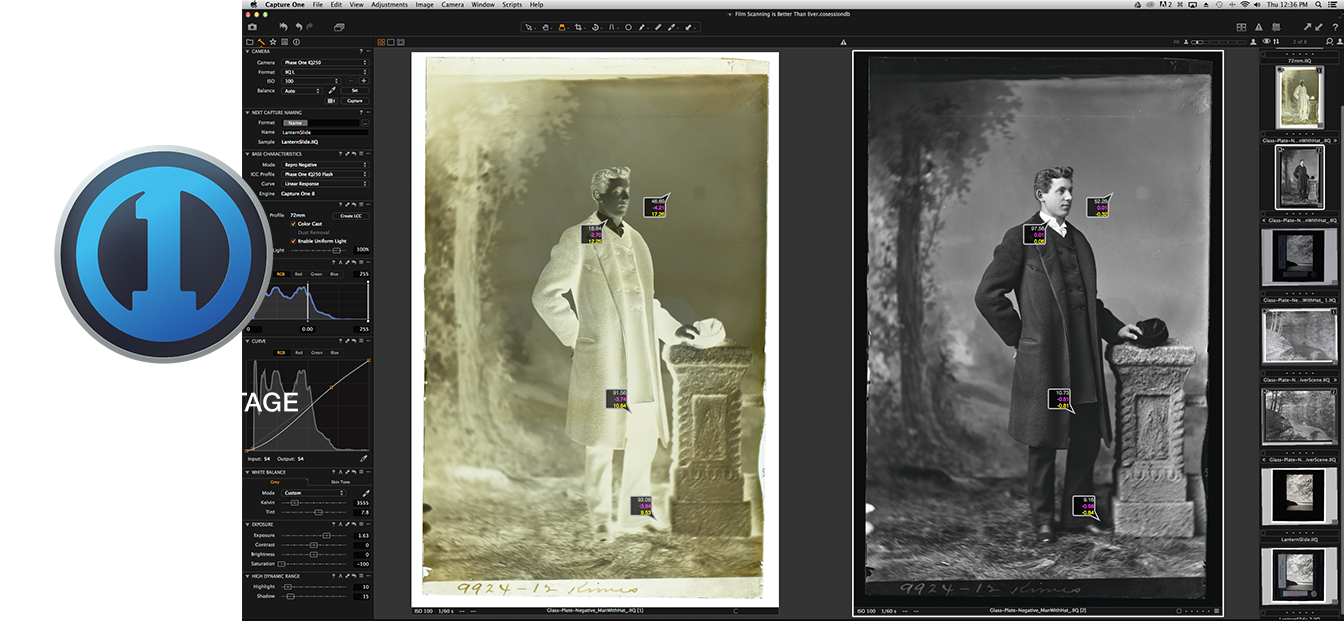Click the Tint value field 7.8
The width and height of the screenshot is (1344, 621).
click(361, 512)
